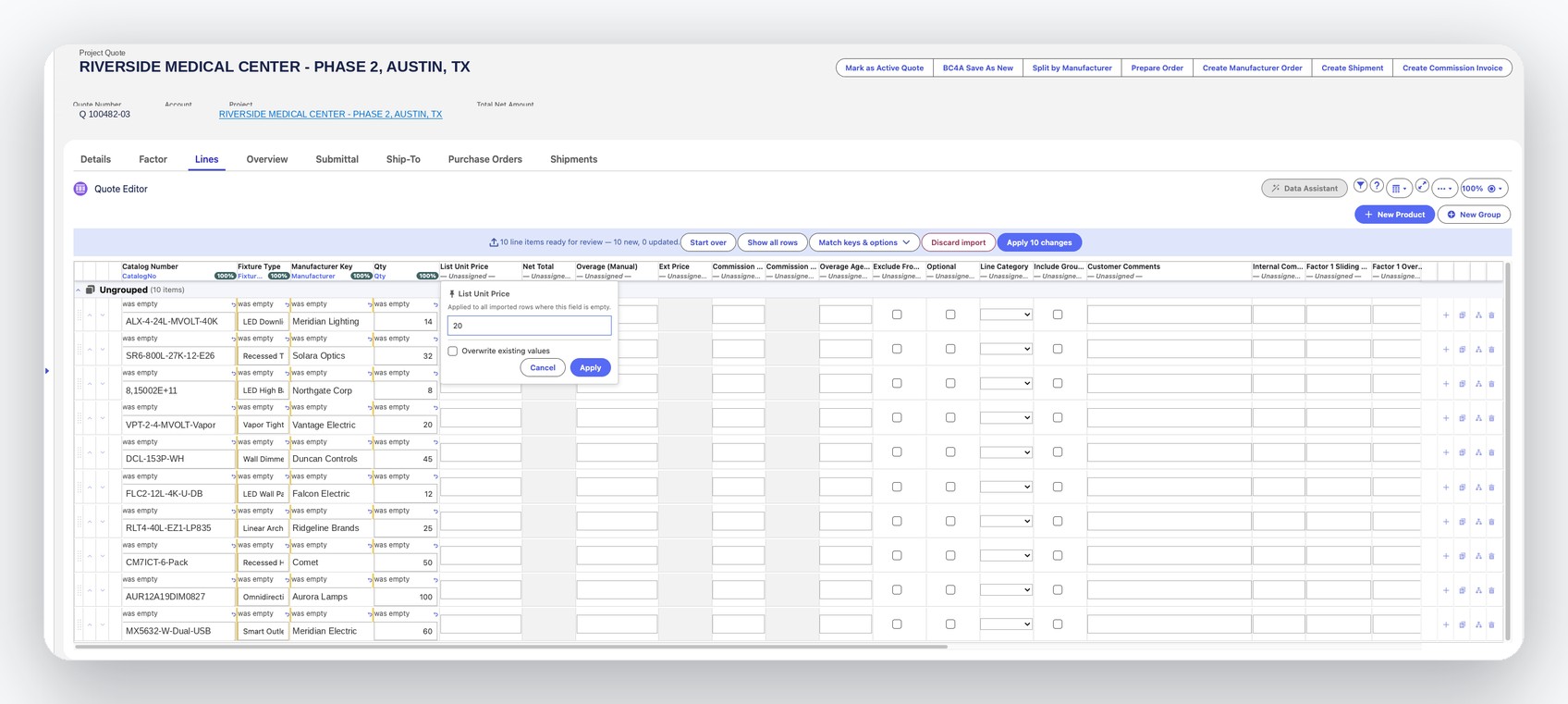Delete the ALX-4-24L-MVOLT-40K row with the trash icon
Image resolution: width=1568 pixels, height=704 pixels.
tap(1491, 315)
